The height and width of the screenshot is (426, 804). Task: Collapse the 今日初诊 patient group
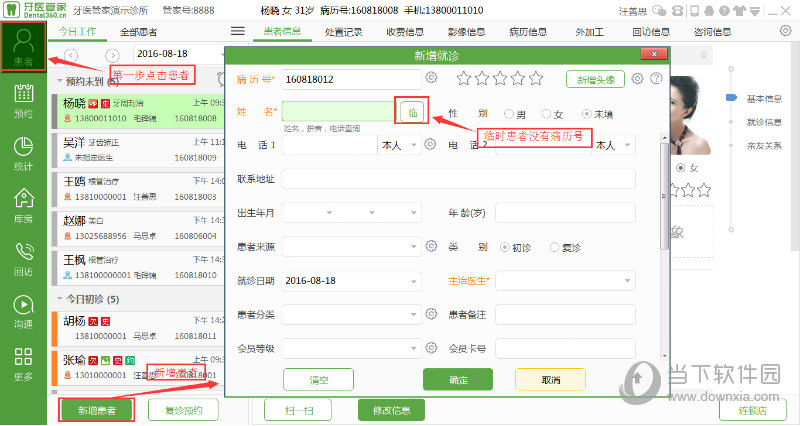(58, 299)
